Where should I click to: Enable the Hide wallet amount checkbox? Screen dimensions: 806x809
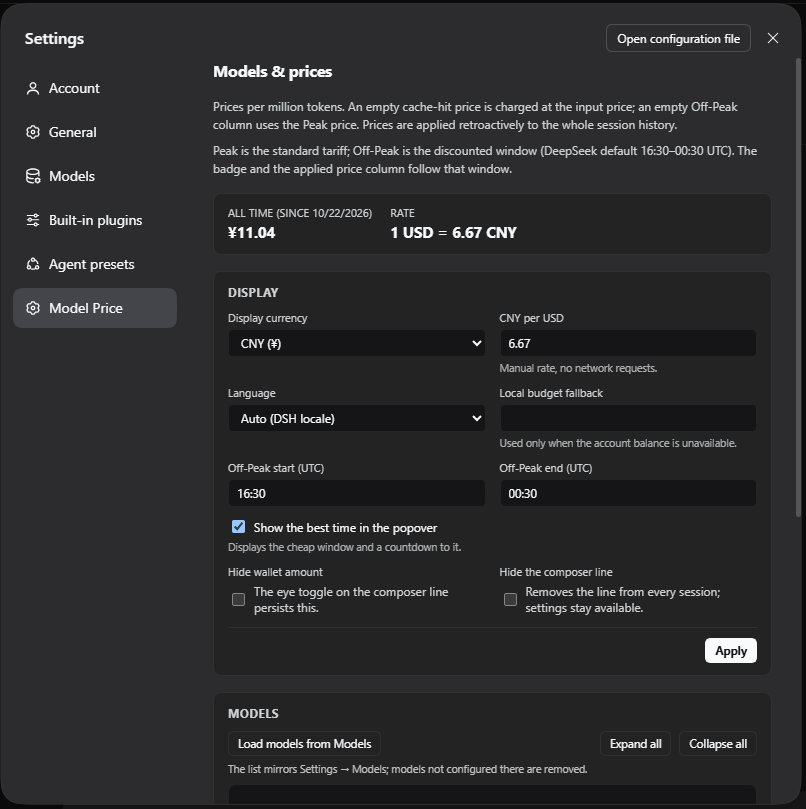238,599
